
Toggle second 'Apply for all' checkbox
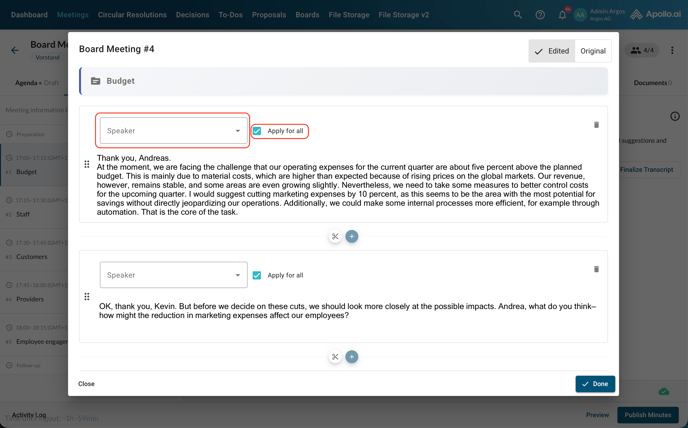click(x=257, y=275)
